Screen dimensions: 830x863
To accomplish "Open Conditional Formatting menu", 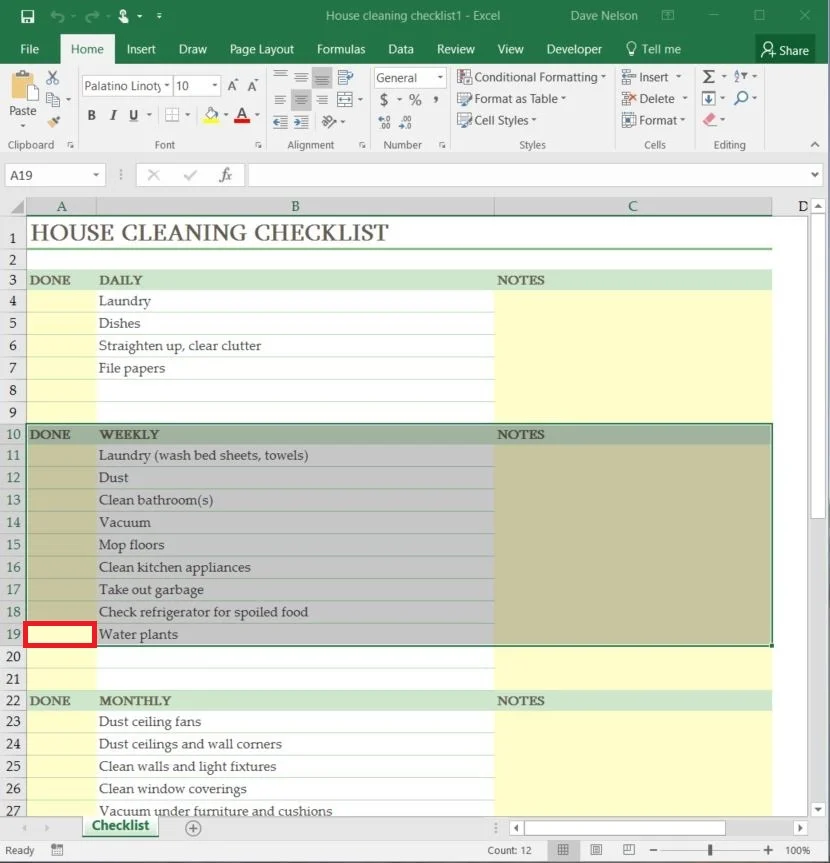I will [531, 77].
